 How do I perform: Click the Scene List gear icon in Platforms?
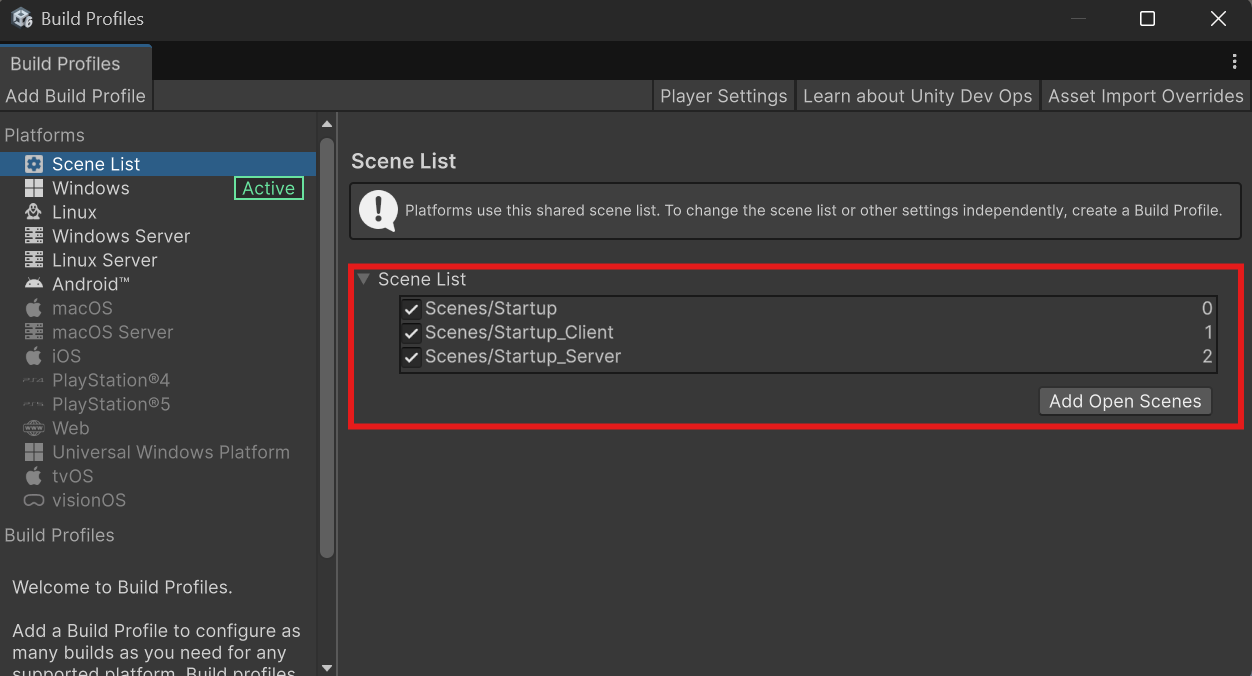(34, 164)
